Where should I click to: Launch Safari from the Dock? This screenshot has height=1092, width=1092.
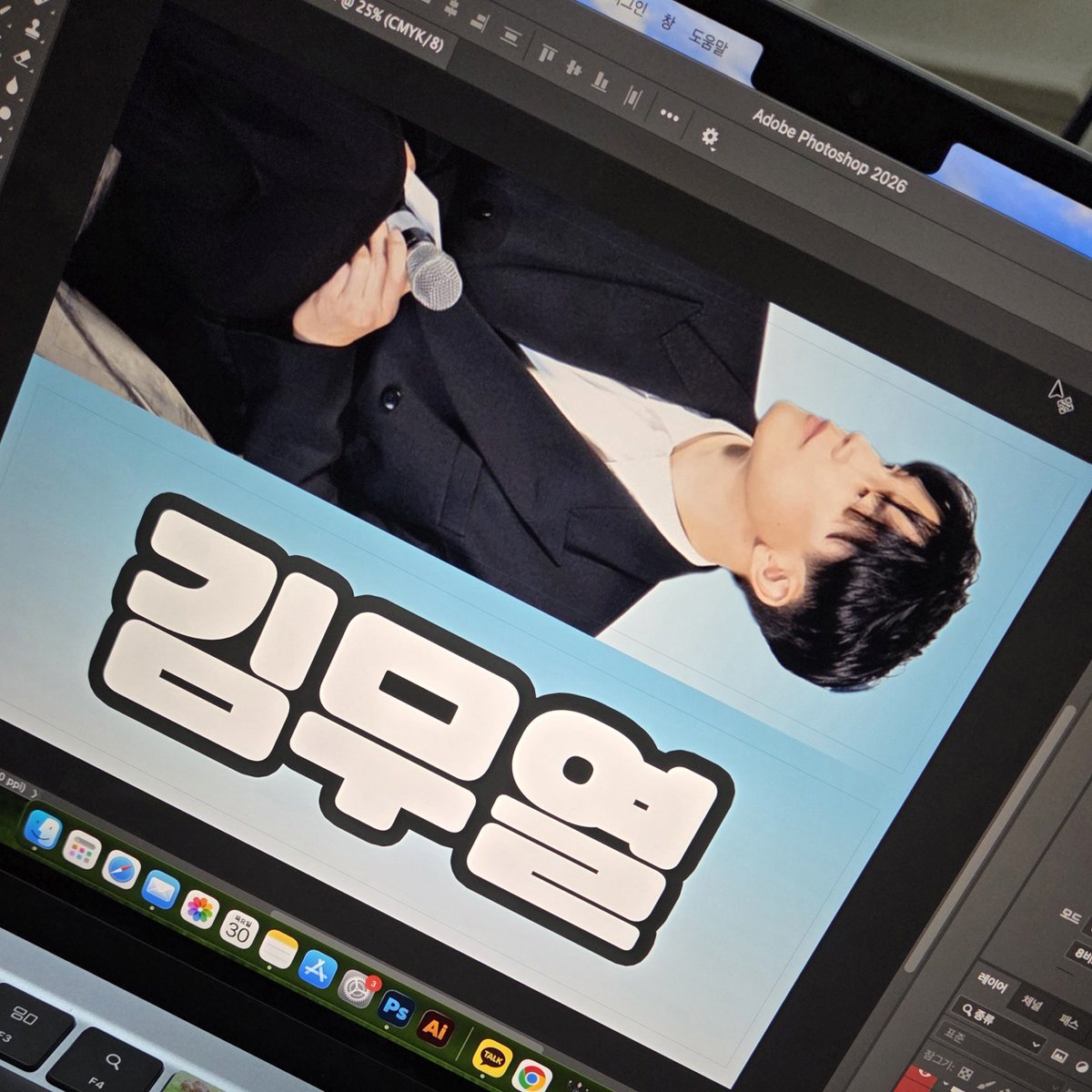120,870
